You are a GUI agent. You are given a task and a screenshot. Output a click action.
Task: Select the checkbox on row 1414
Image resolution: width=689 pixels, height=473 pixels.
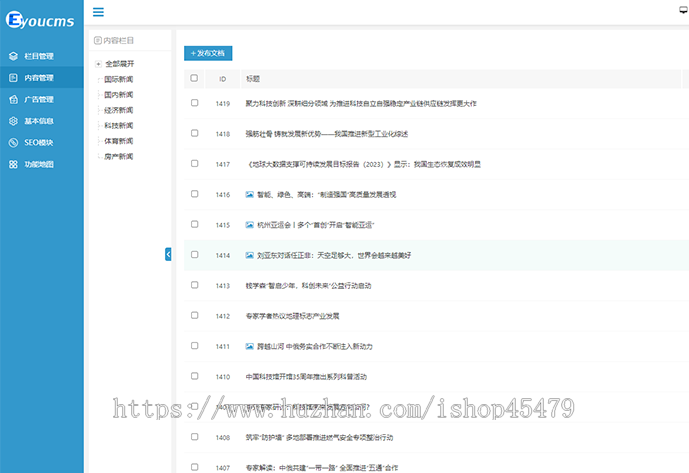(195, 255)
